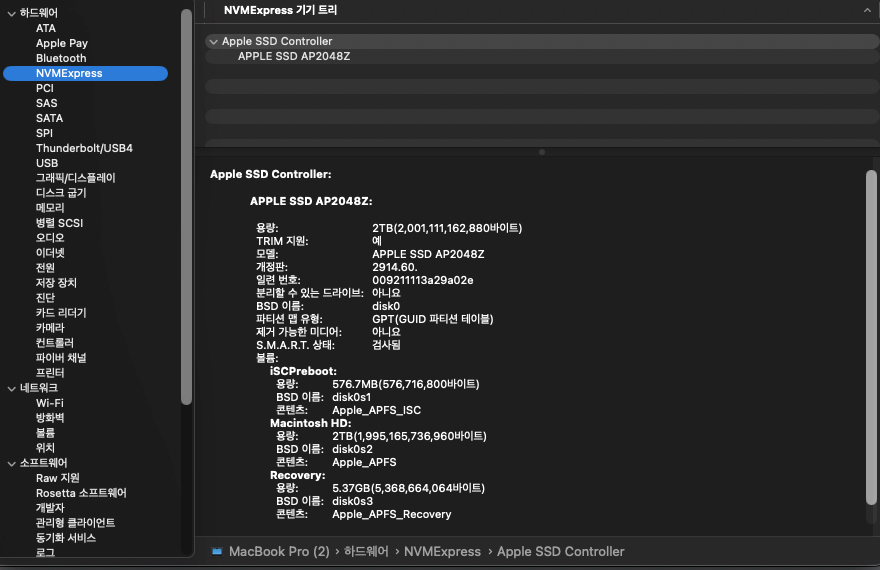Select 컨트롤러 in the sidebar

55,343
